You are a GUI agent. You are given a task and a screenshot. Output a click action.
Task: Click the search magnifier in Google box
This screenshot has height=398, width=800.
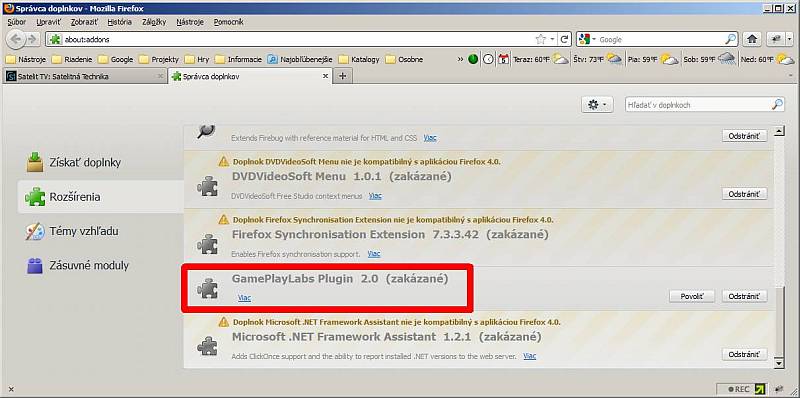click(x=731, y=39)
